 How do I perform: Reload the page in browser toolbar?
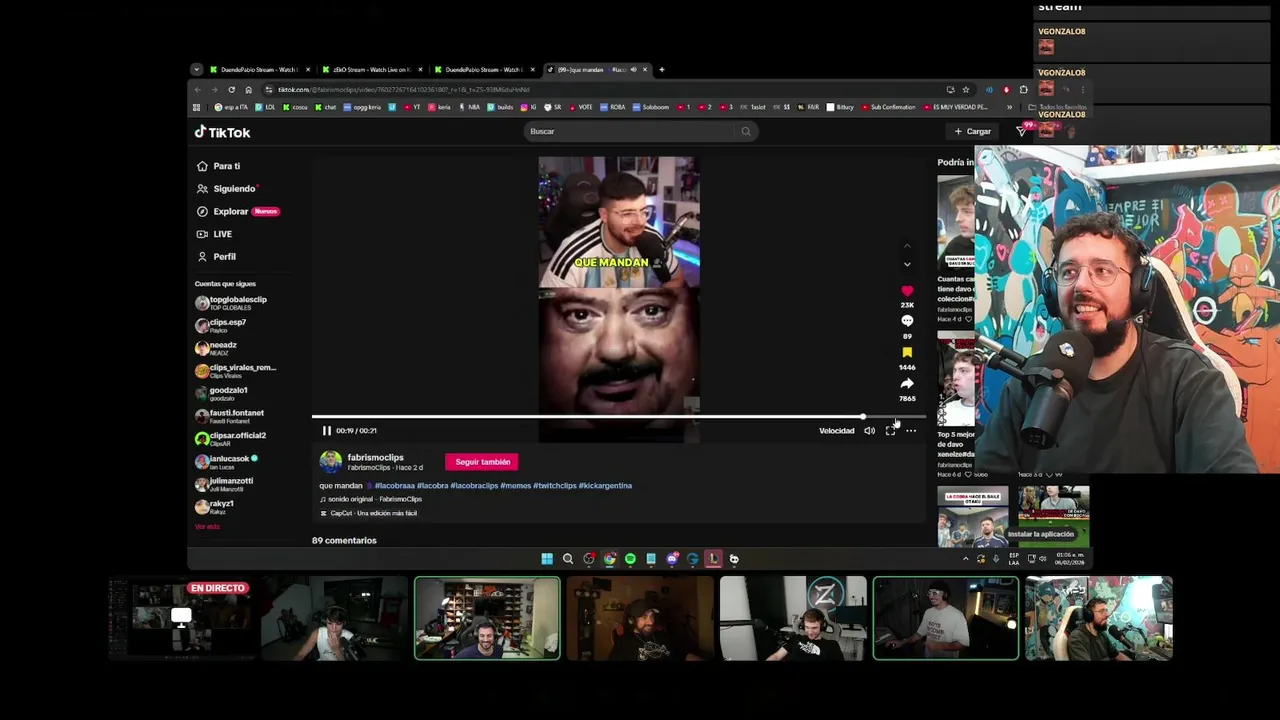pos(231,90)
